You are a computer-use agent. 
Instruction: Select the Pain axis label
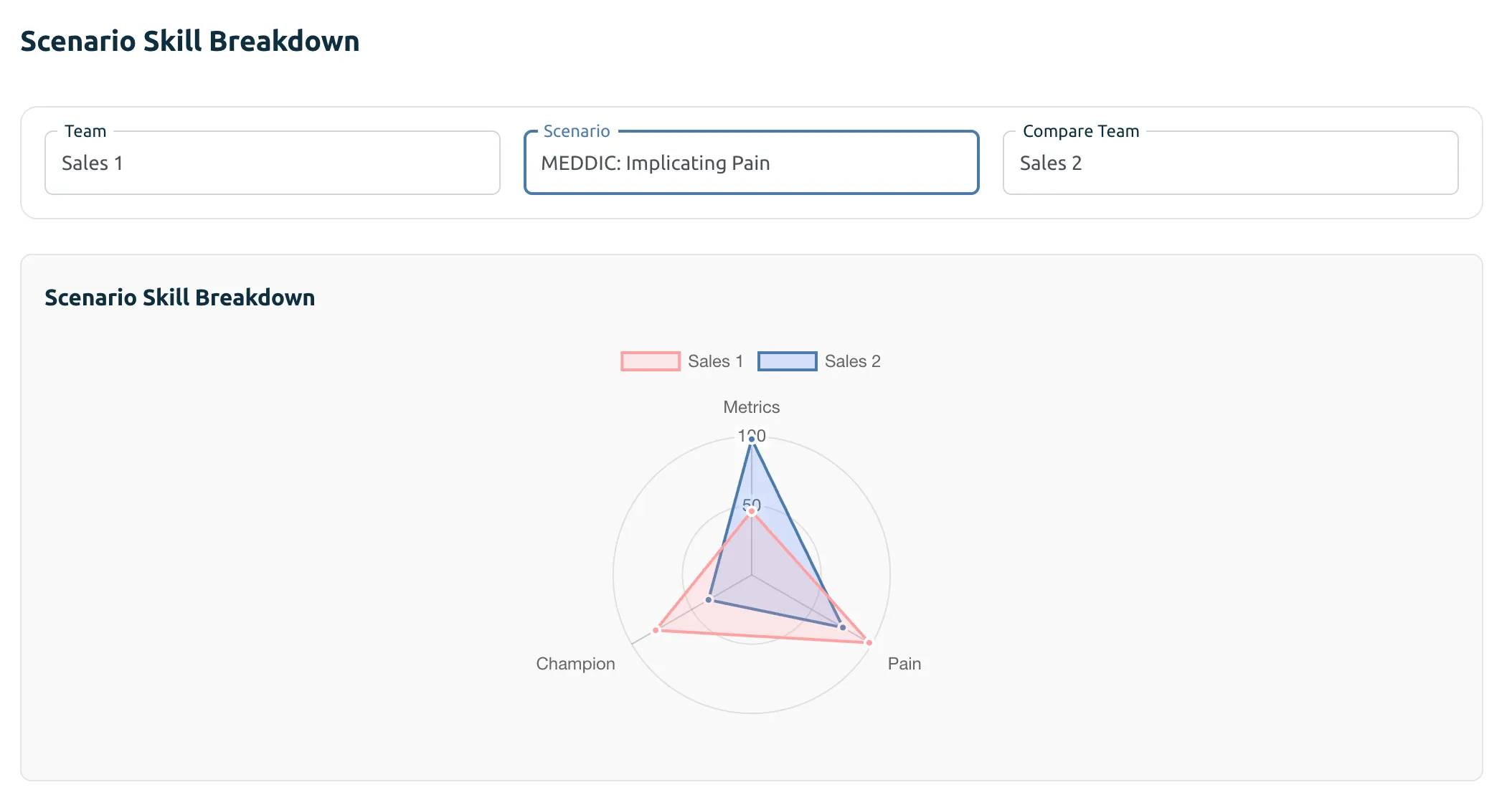(x=904, y=663)
